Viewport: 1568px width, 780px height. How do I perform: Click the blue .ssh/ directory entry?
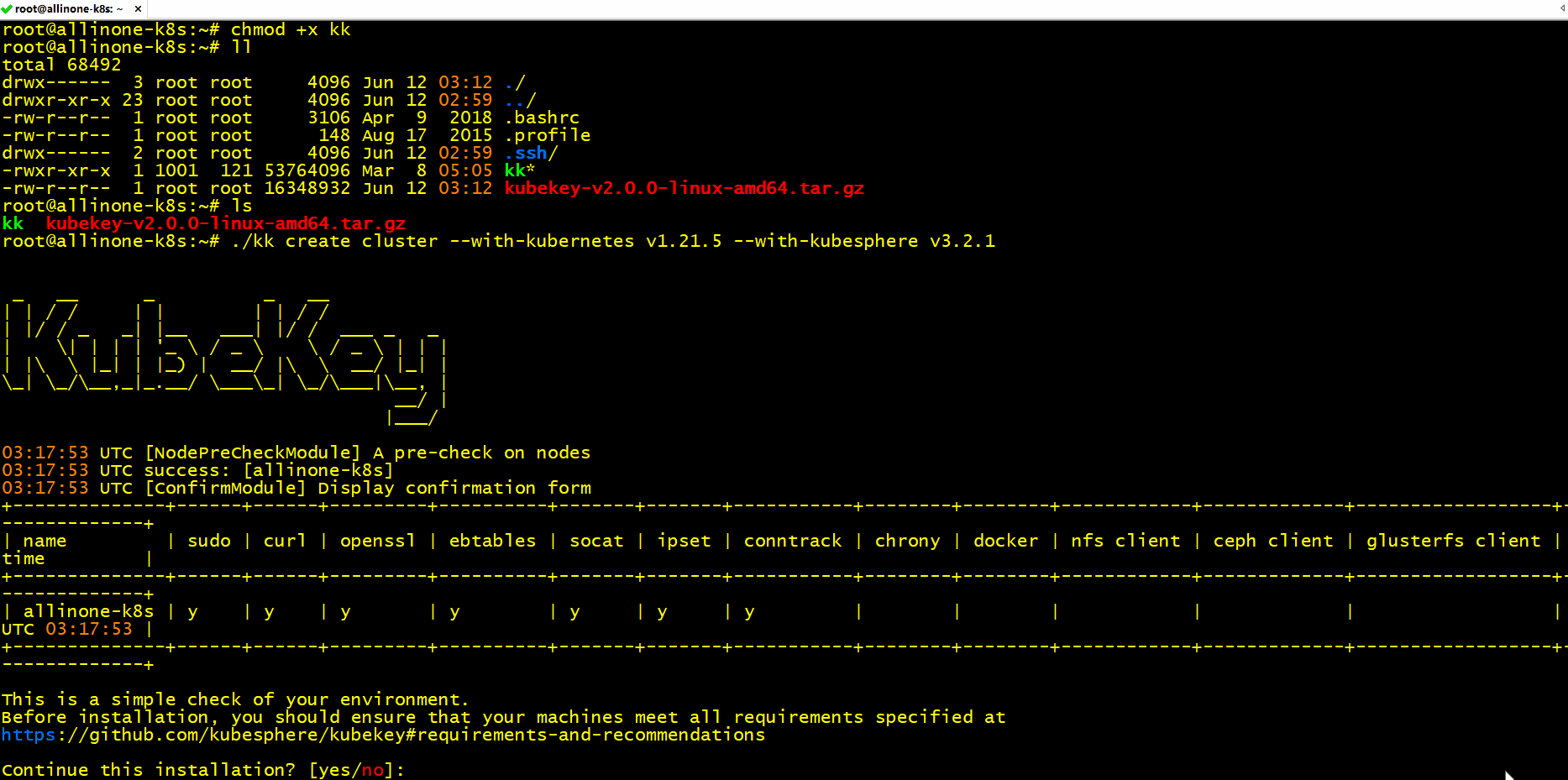click(530, 153)
